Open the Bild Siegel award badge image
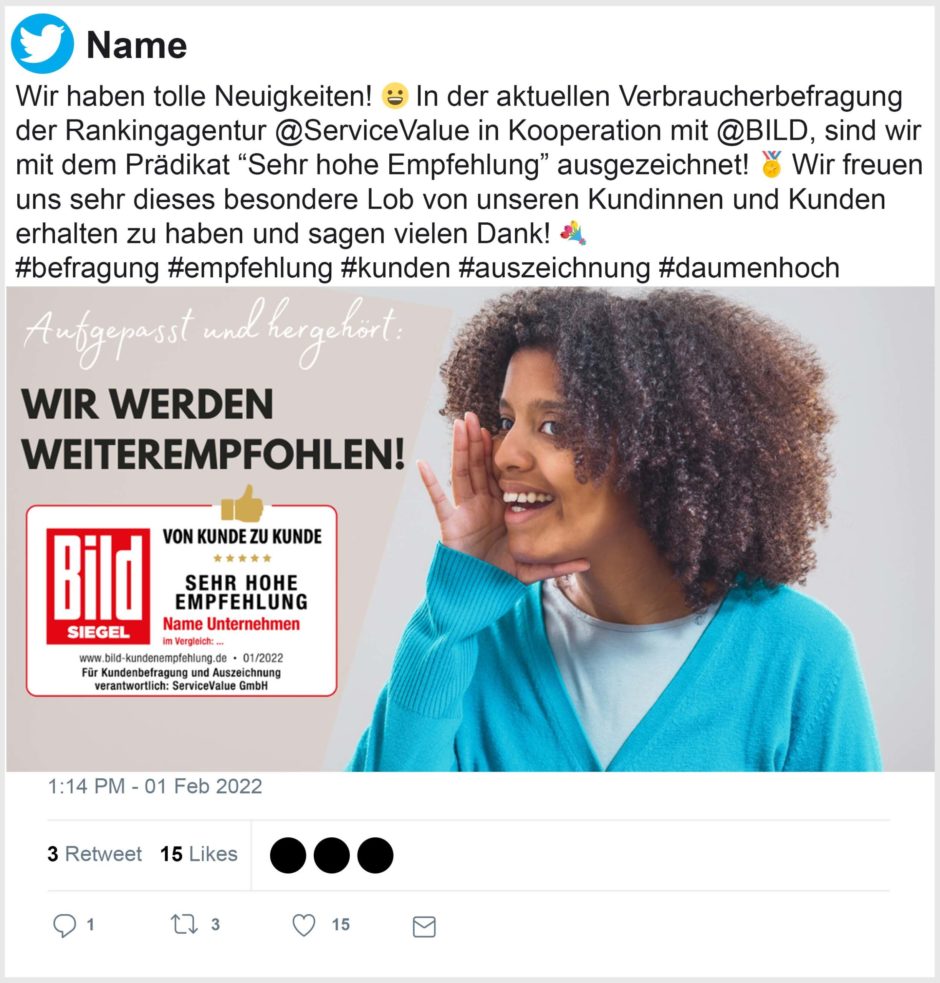The width and height of the screenshot is (940, 983). point(182,600)
